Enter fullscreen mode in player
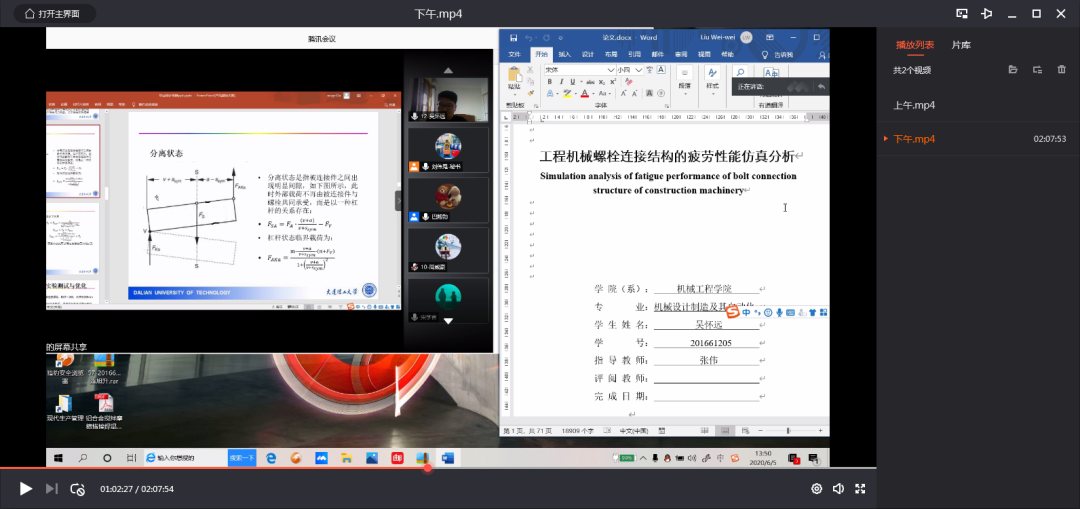Viewport: 1080px width, 509px height. pyautogui.click(x=860, y=489)
